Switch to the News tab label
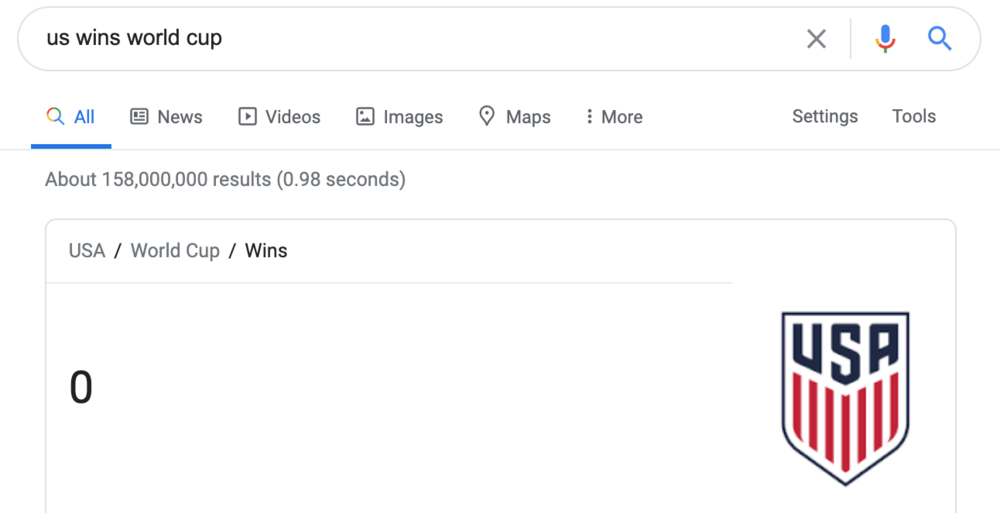 tap(180, 117)
